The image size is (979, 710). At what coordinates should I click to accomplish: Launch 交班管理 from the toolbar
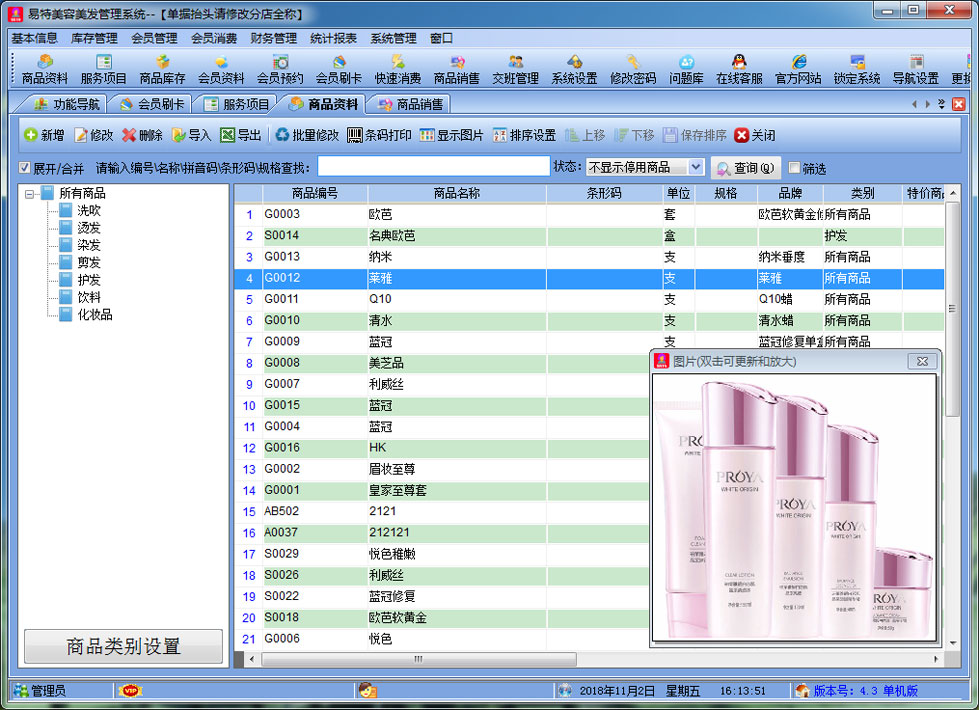tap(515, 69)
